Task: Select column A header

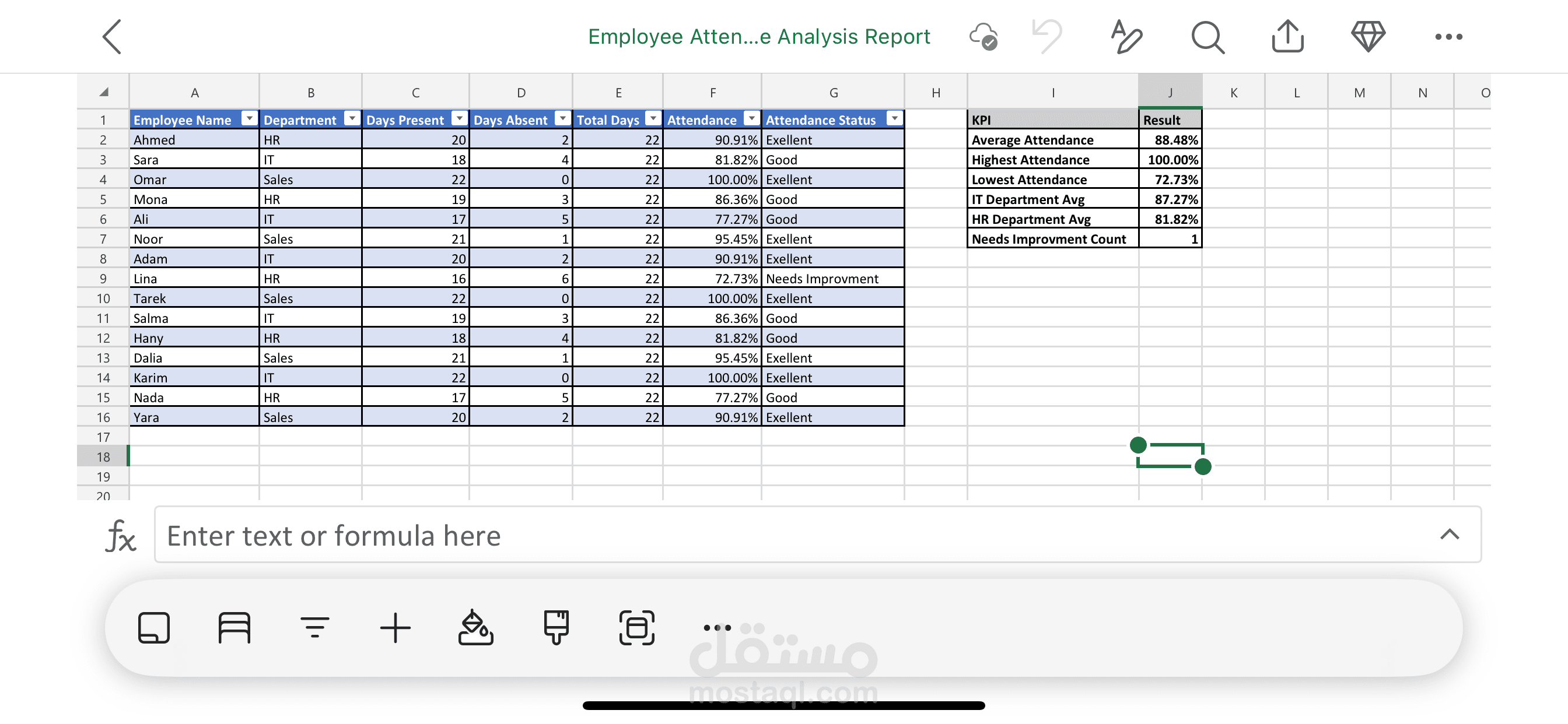Action: (194, 93)
